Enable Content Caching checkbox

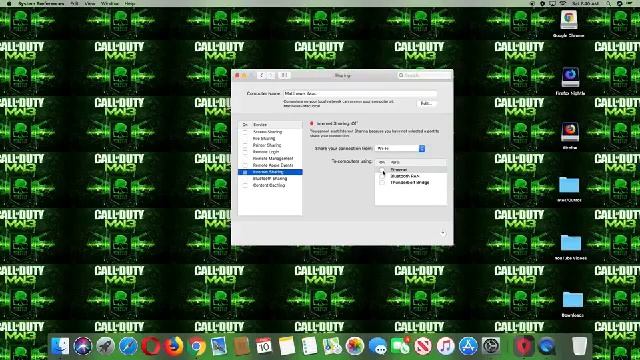[245, 185]
